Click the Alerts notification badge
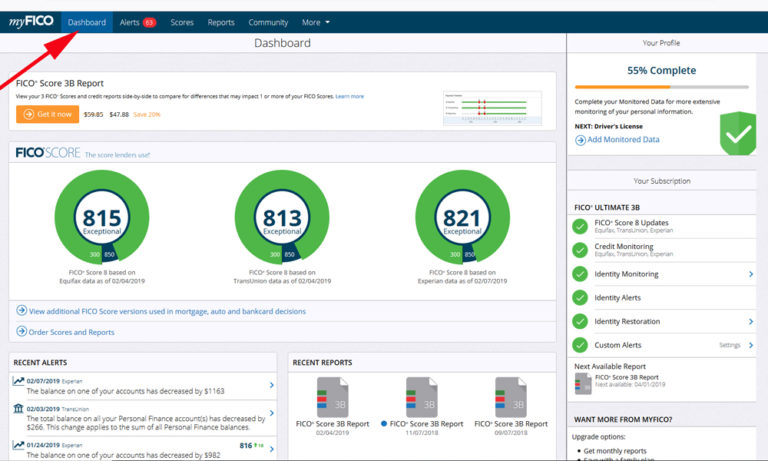The height and width of the screenshot is (461, 768). [x=149, y=22]
